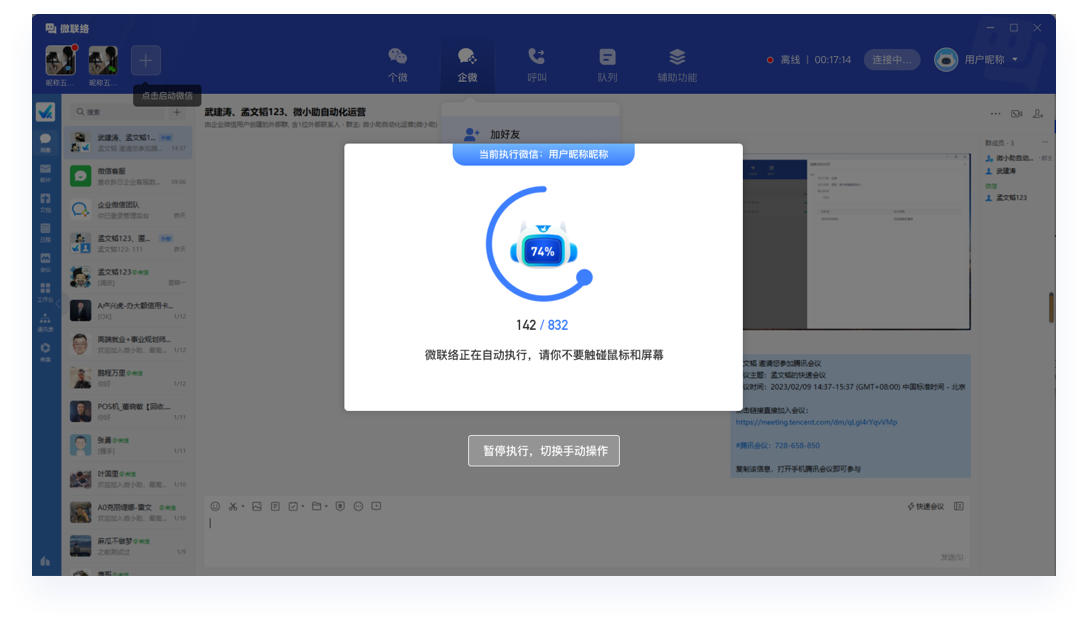The image size is (1088, 626).
Task: Open the 邮件 mail sidebar icon
Action: coord(45,173)
